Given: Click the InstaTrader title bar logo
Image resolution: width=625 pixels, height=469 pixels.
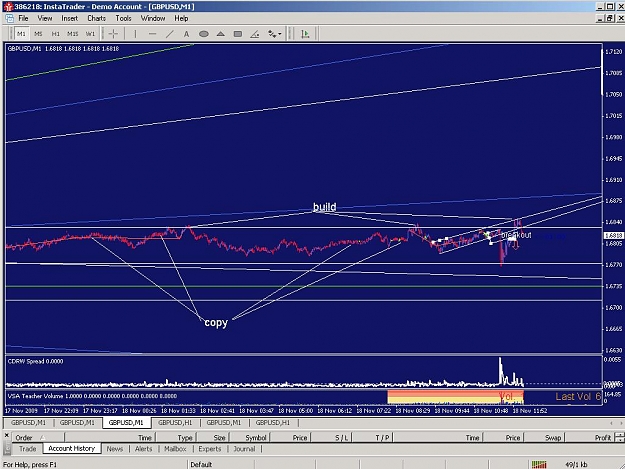Looking at the screenshot, I should pyautogui.click(x=8, y=6).
